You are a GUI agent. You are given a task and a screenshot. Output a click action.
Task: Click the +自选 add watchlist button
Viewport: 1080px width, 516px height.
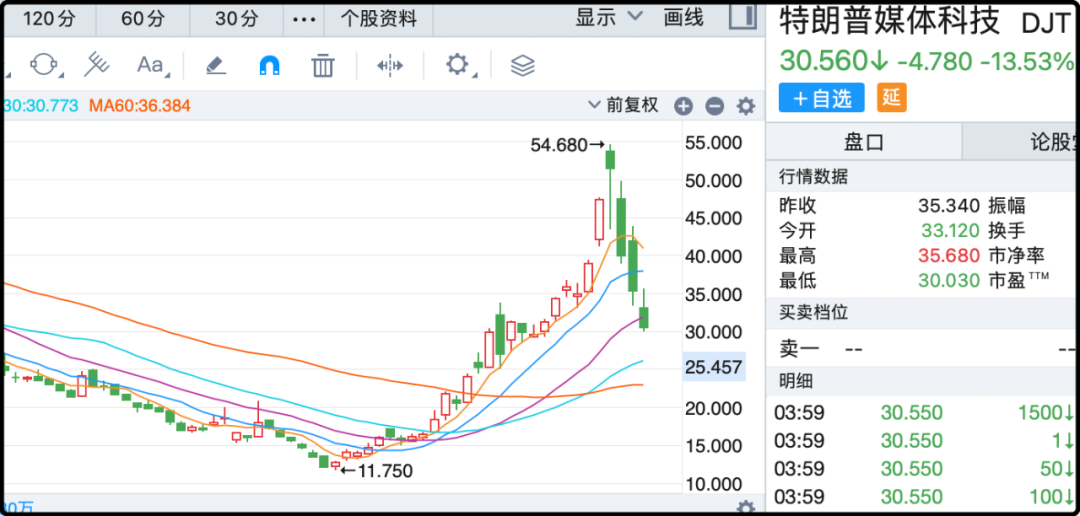[822, 98]
